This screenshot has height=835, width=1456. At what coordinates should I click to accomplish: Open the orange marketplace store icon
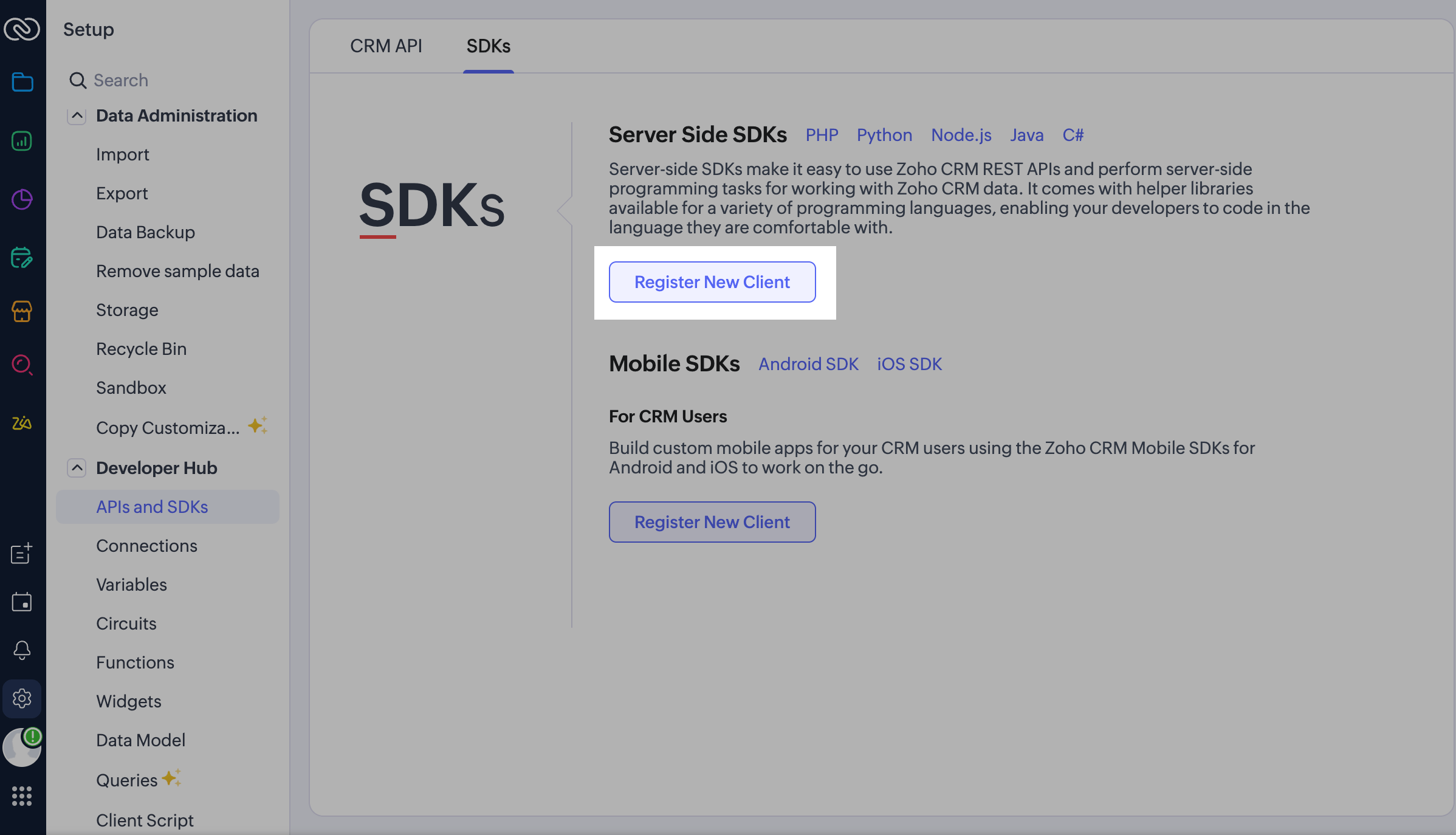(x=22, y=311)
